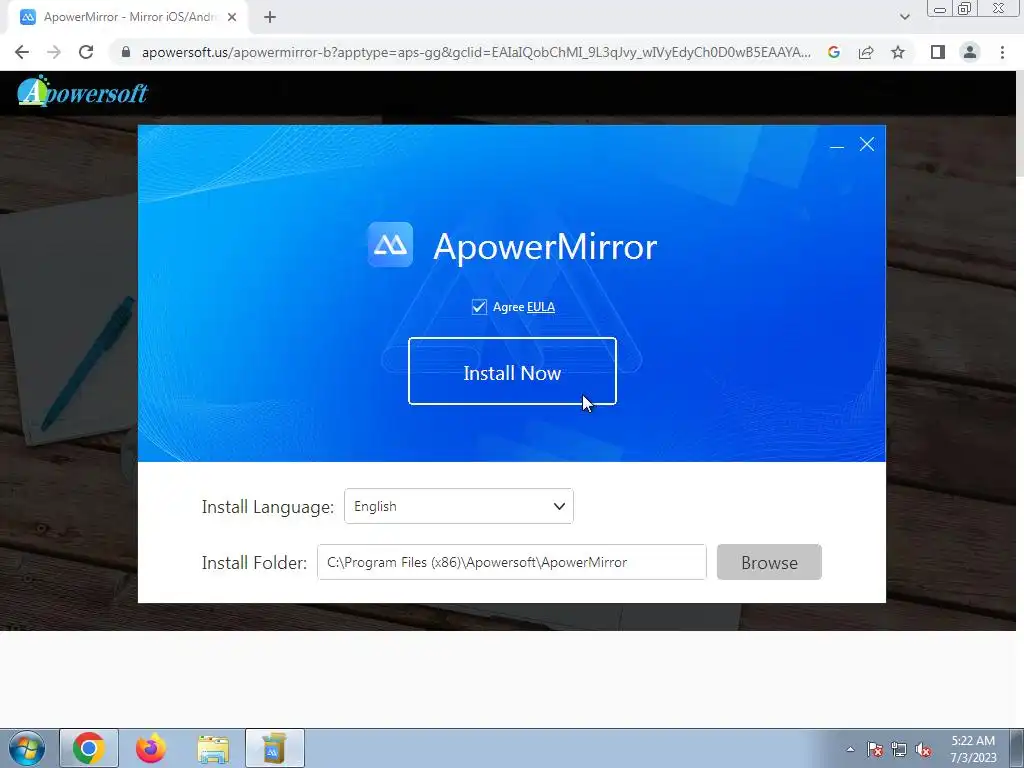Screen dimensions: 1024x768
Task: Click the Apowersoft logo in page header
Action: click(82, 92)
